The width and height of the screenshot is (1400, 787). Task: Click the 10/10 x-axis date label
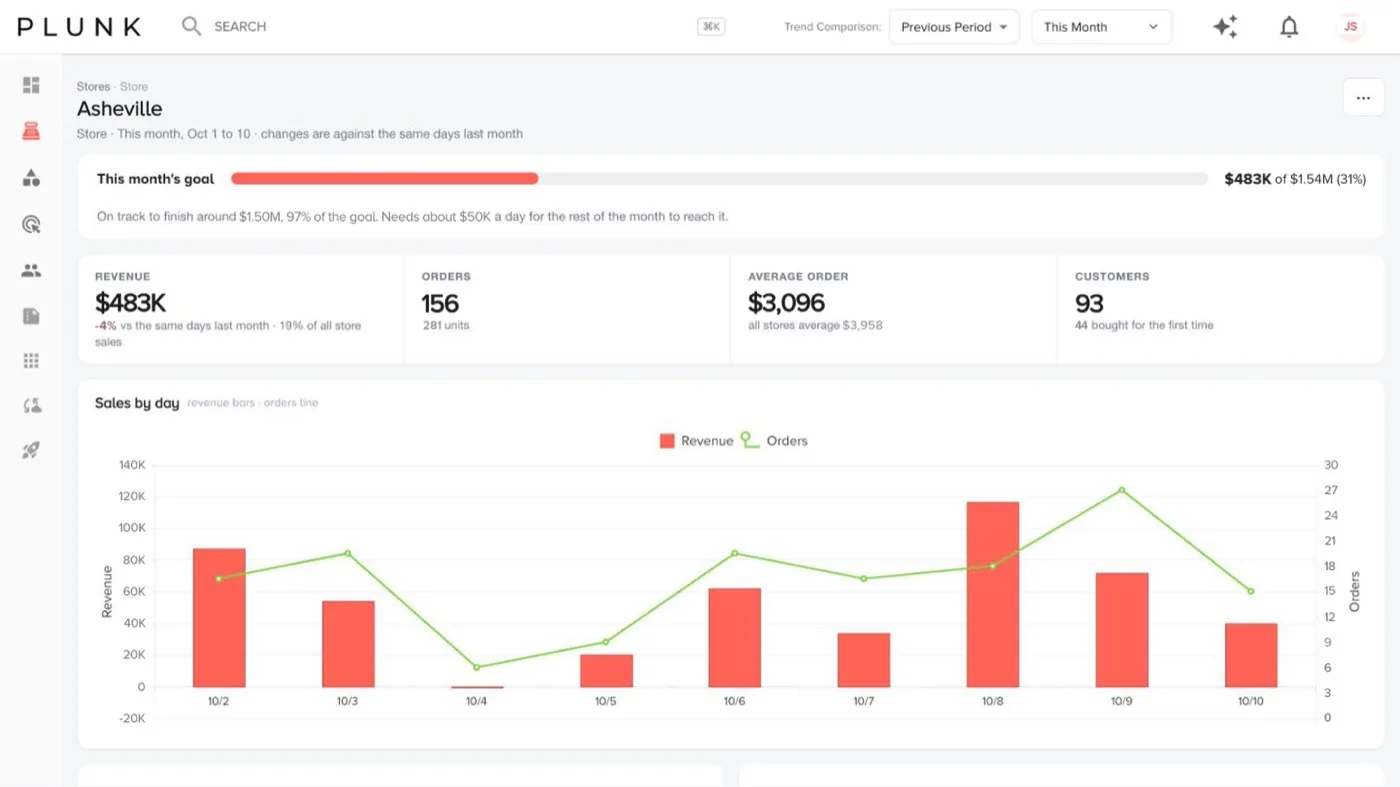1250,701
